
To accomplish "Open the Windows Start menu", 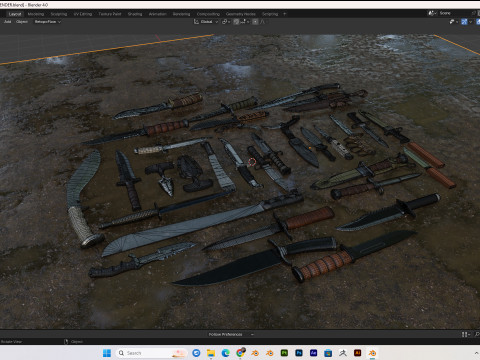I will click(x=107, y=353).
